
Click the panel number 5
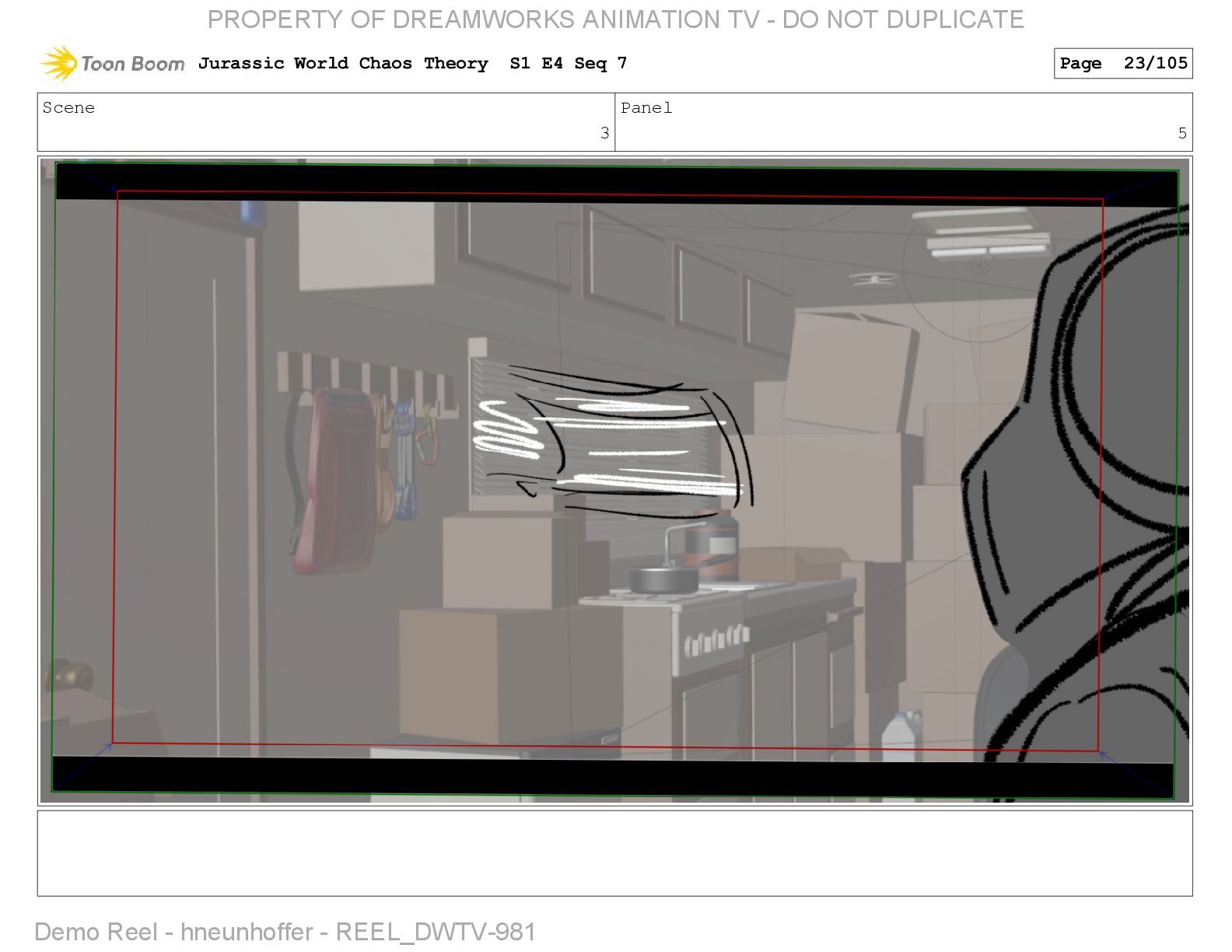tap(1182, 133)
